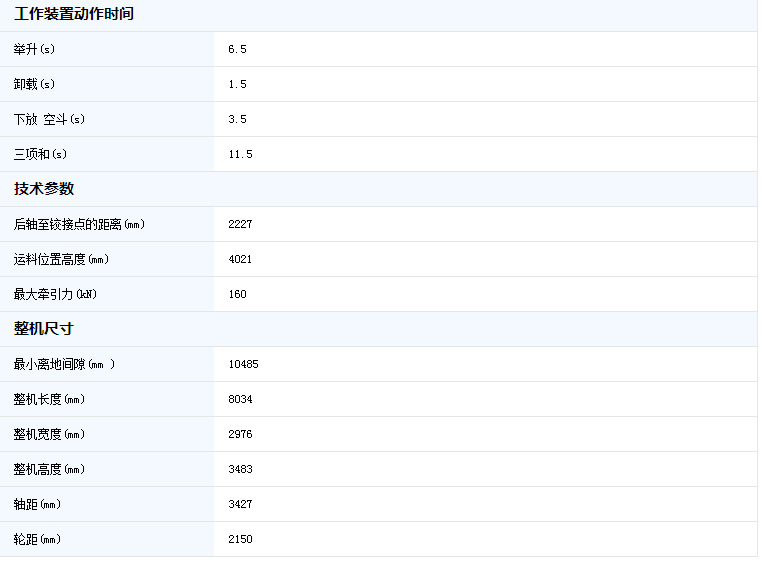This screenshot has height=568, width=762.
Task: Click the 2976 value for 整机宽度
Action: click(240, 434)
